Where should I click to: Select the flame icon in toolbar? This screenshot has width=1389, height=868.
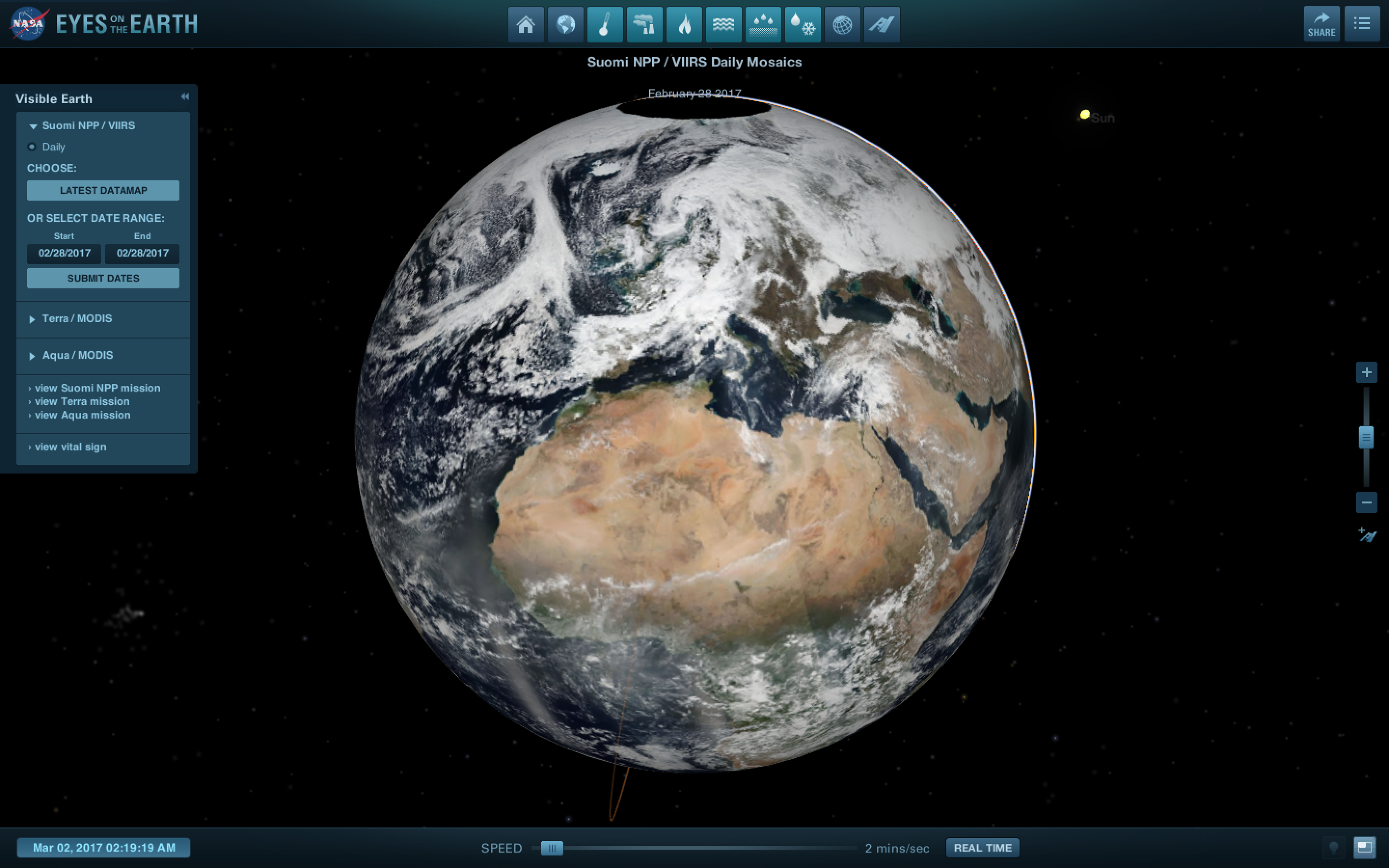click(684, 25)
